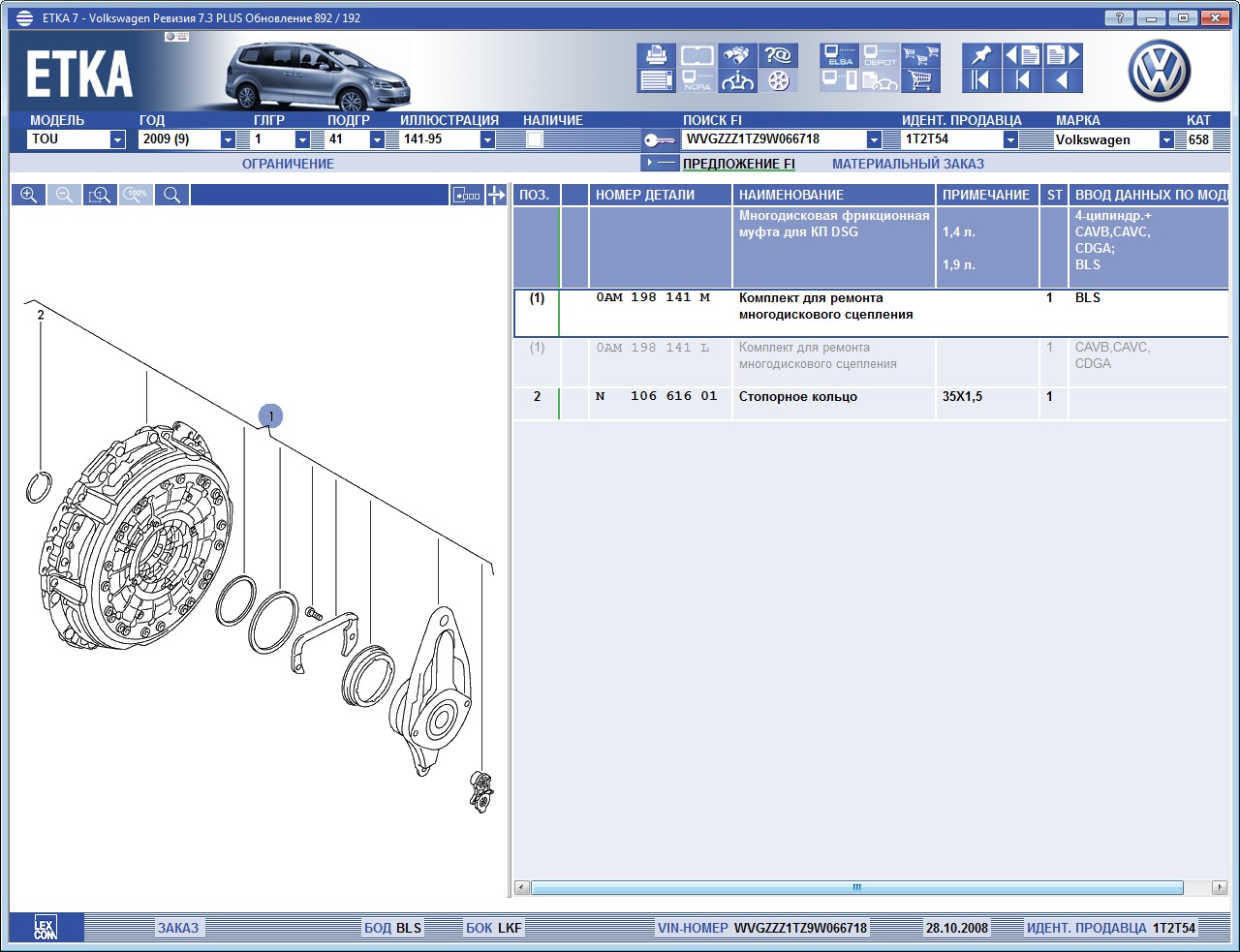Click the ST column header

pos(1054,195)
